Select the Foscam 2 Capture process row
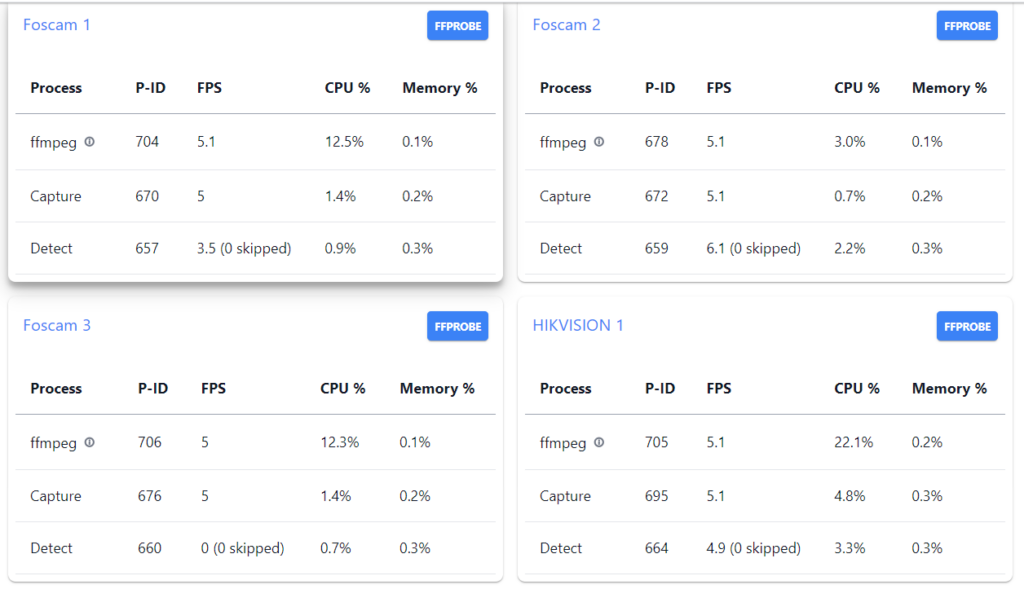The height and width of the screenshot is (589, 1024). [565, 196]
